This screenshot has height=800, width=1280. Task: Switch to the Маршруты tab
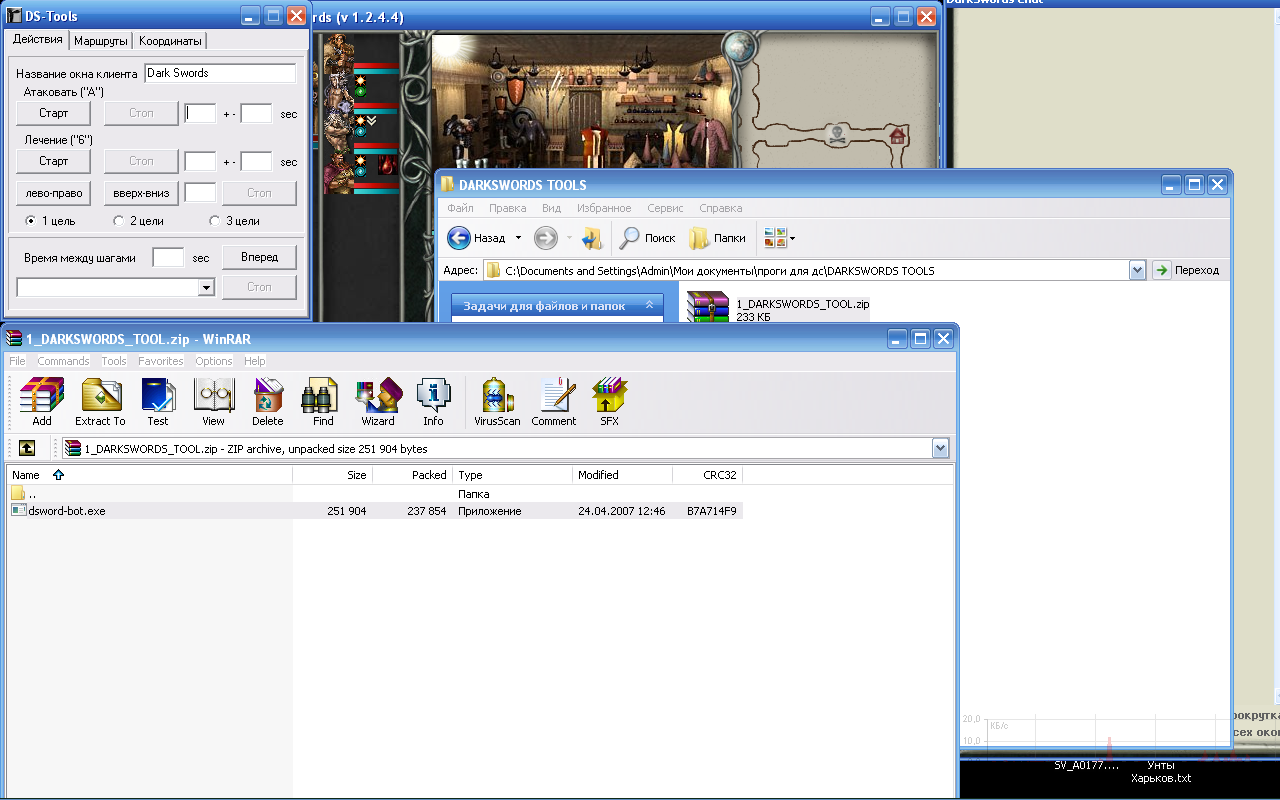pos(101,41)
